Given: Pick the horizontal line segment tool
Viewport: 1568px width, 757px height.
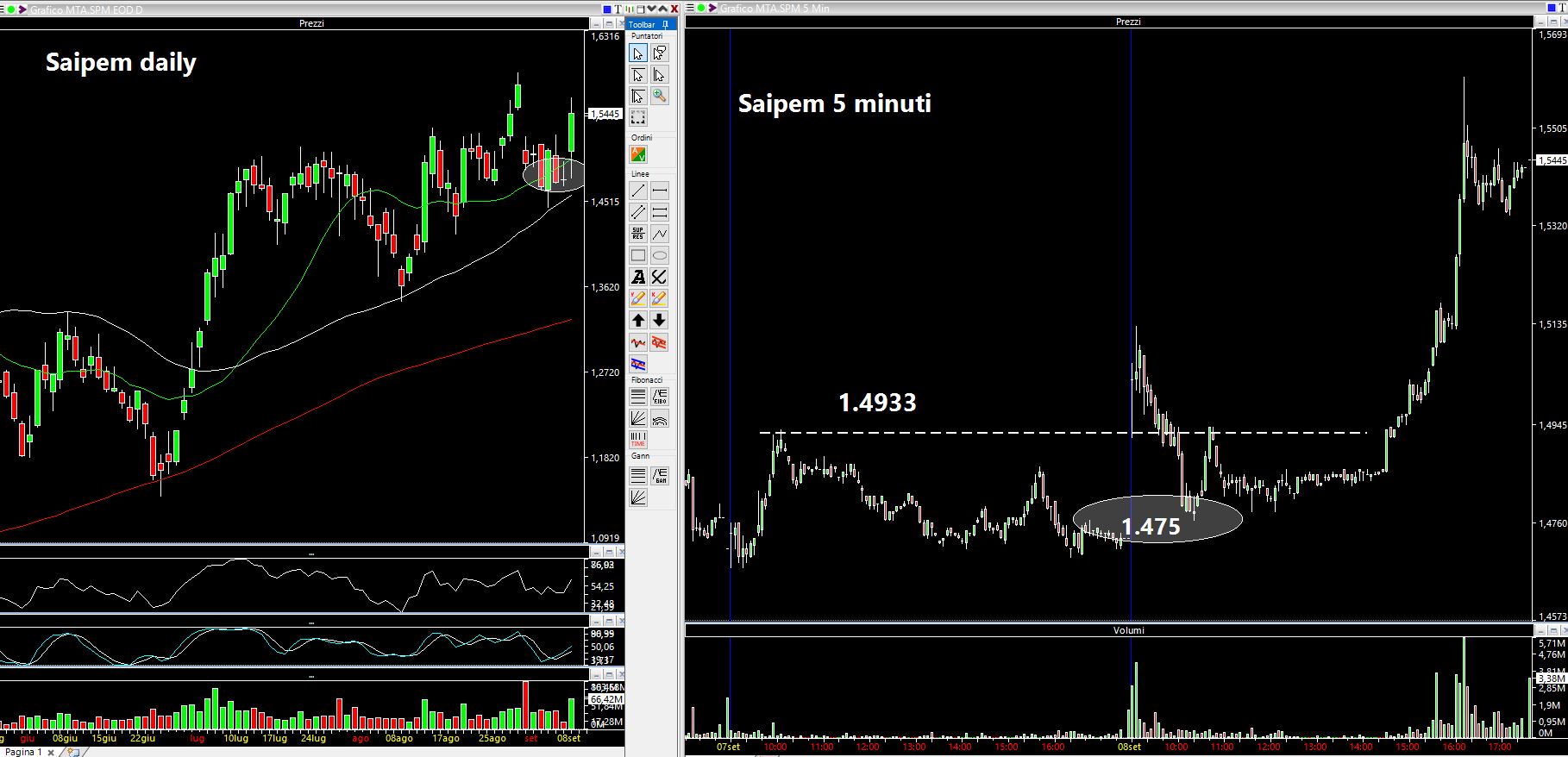Looking at the screenshot, I should coord(659,191).
